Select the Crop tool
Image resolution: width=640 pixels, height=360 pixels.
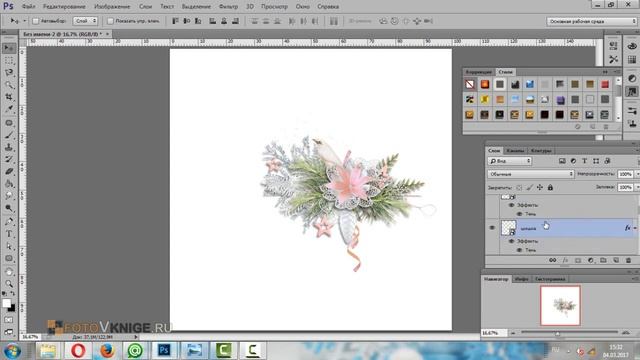(x=9, y=97)
